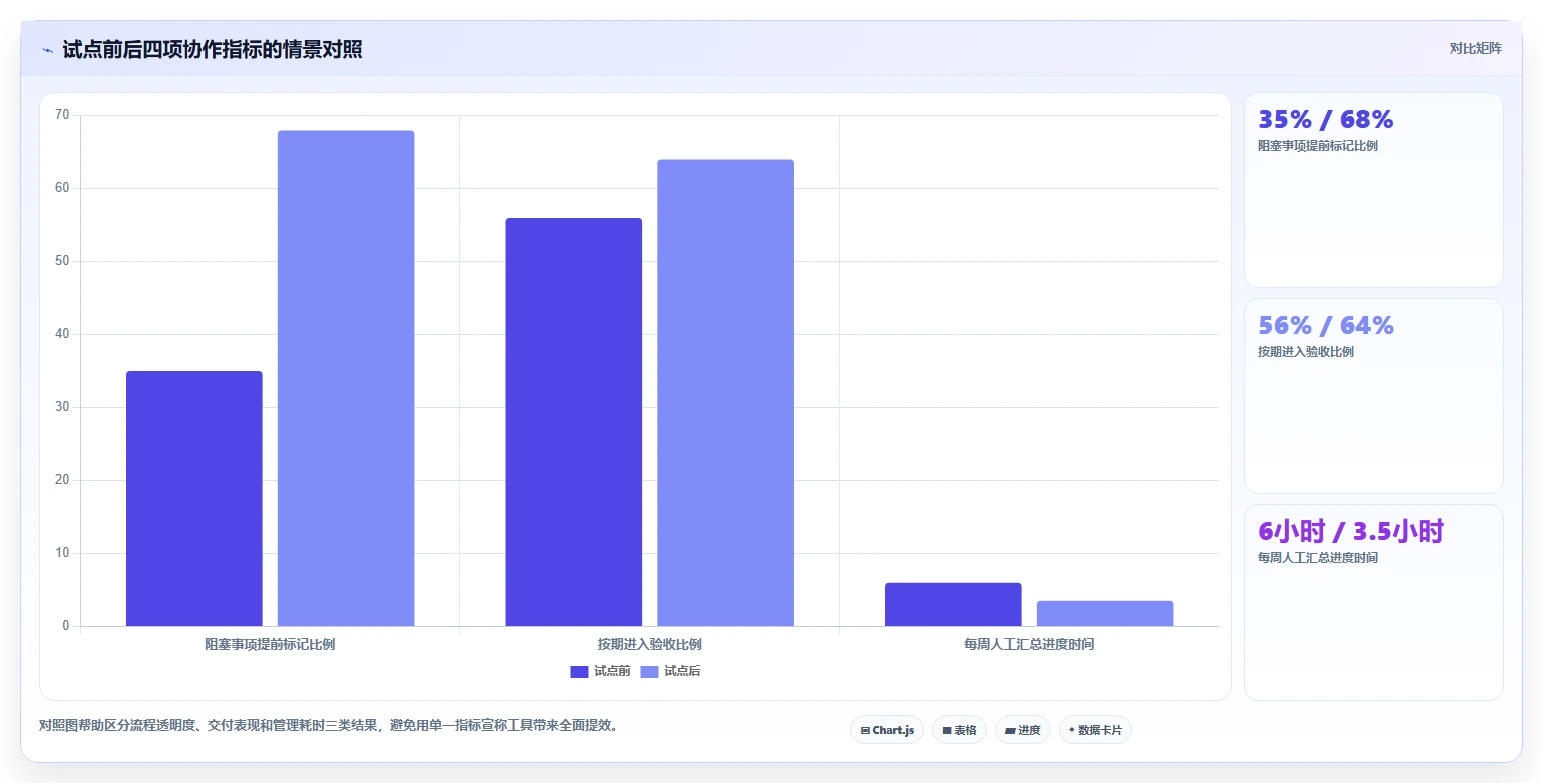Toggle the 试点后 legend entry
The height and width of the screenshot is (783, 1543).
670,671
